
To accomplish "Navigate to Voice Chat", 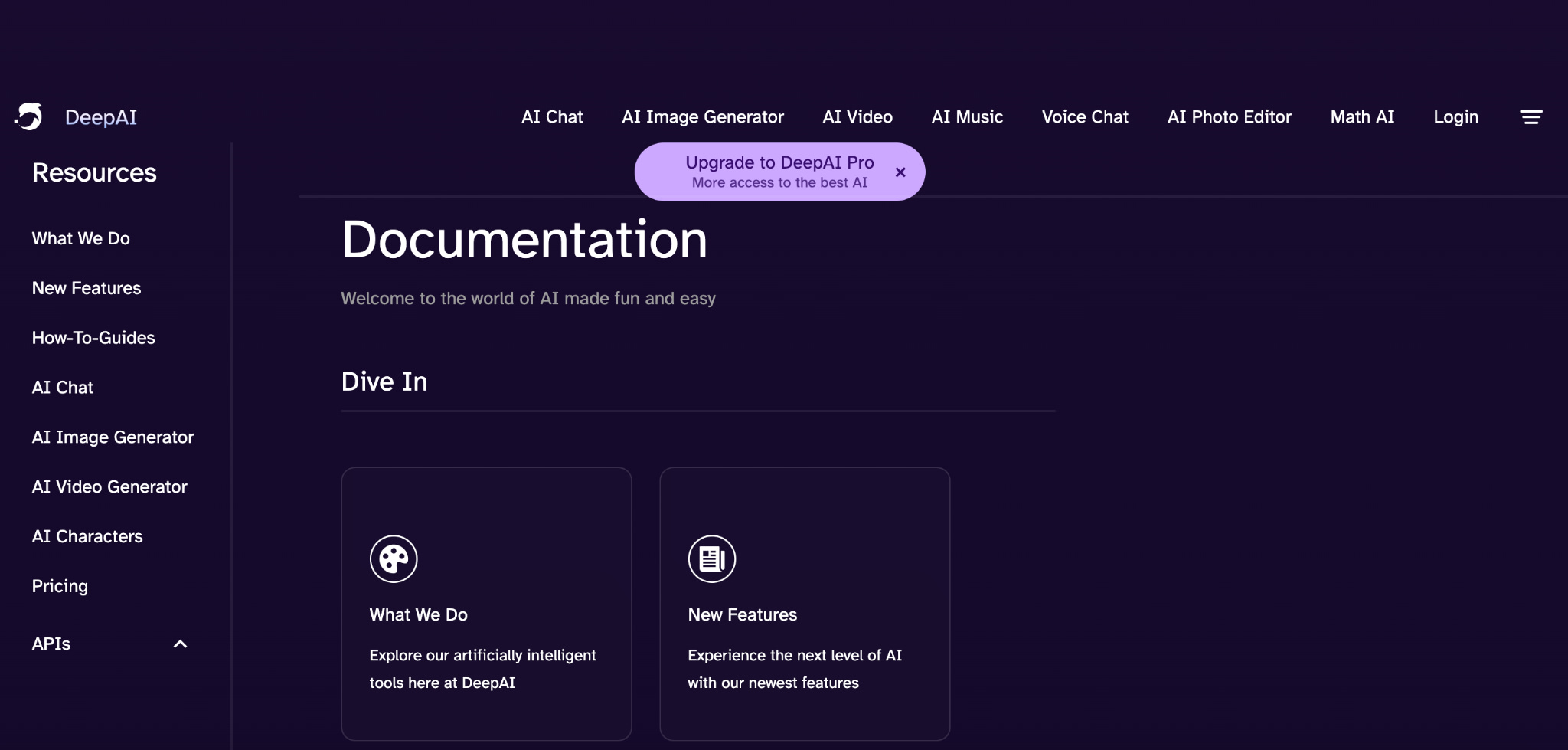I will pos(1085,116).
